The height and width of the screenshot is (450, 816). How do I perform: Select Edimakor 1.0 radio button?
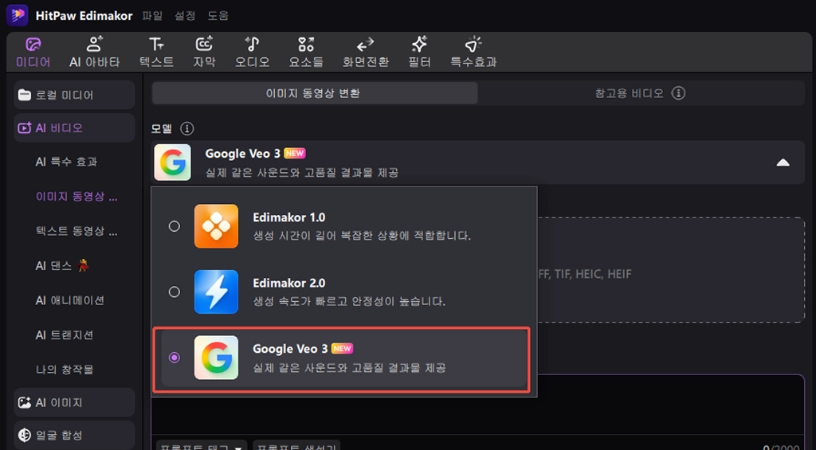pos(174,226)
